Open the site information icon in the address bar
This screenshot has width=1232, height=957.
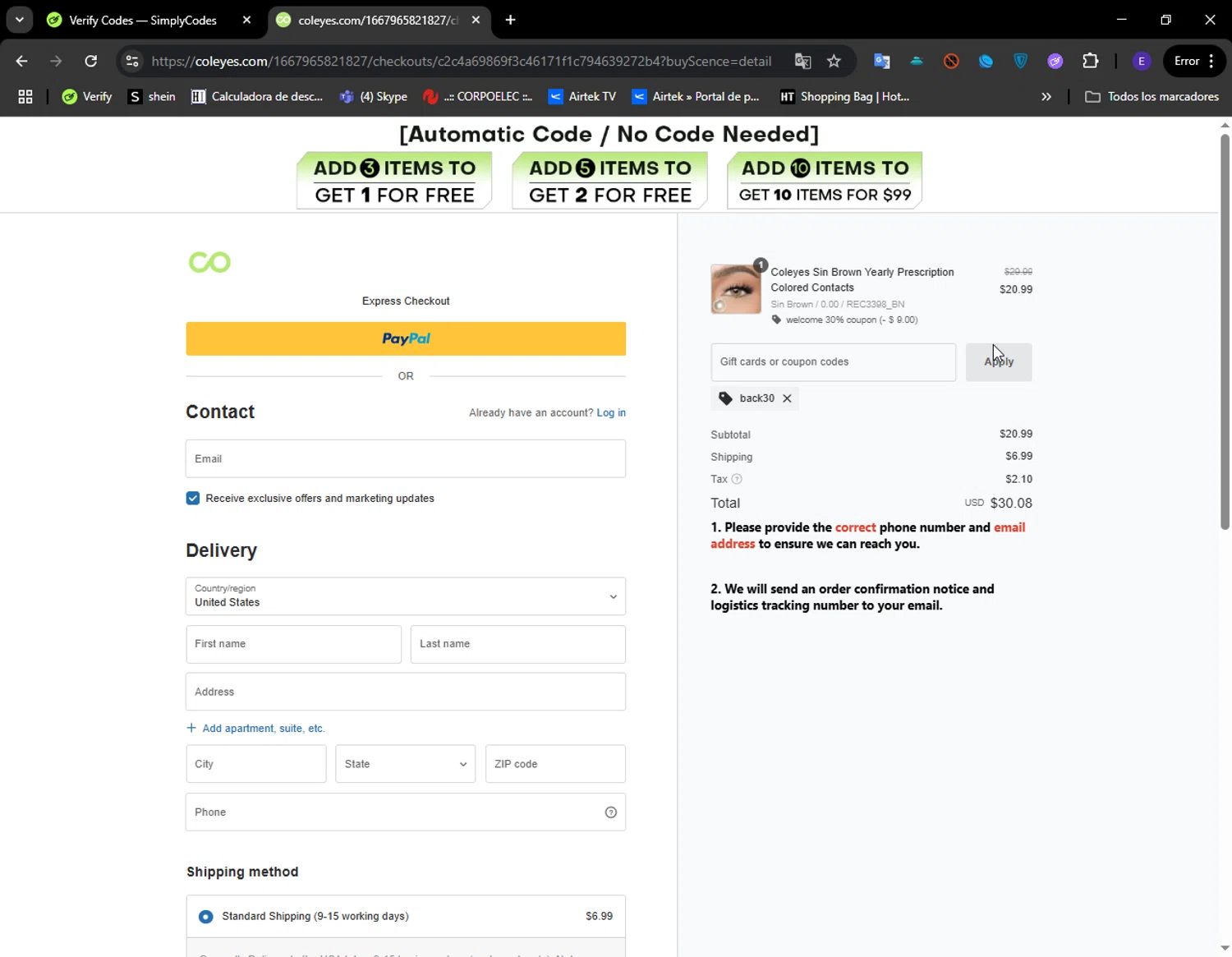point(132,61)
